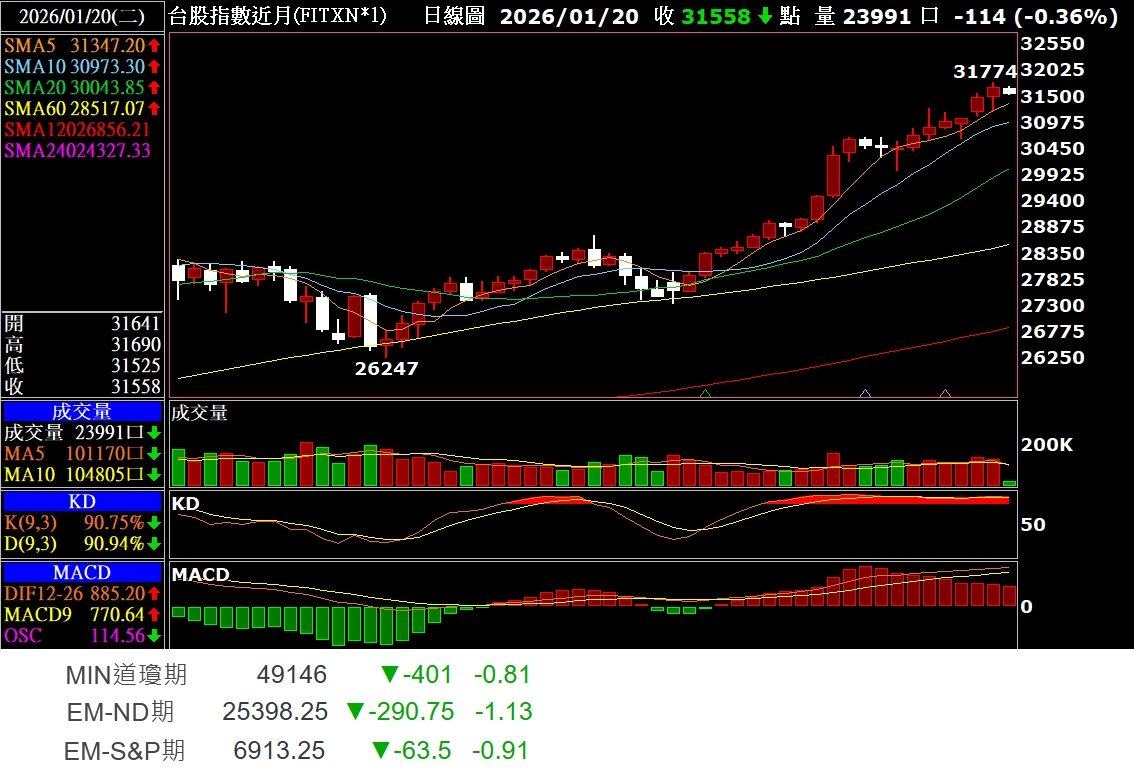Screen dimensions: 1134x776
Task: Click the red up arrow beside SMA20
Action: pos(154,88)
